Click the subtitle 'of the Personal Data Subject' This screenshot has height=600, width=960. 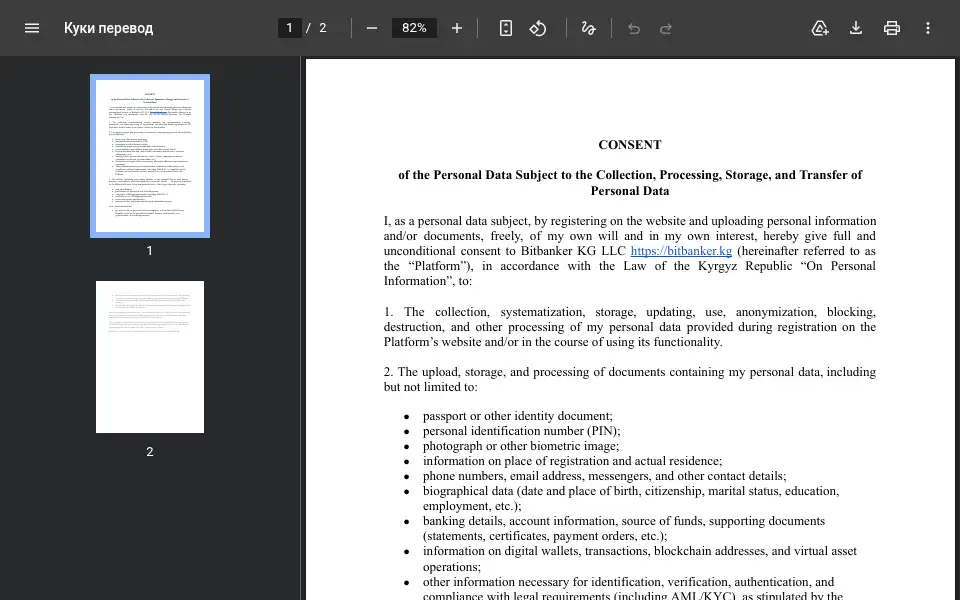click(629, 183)
